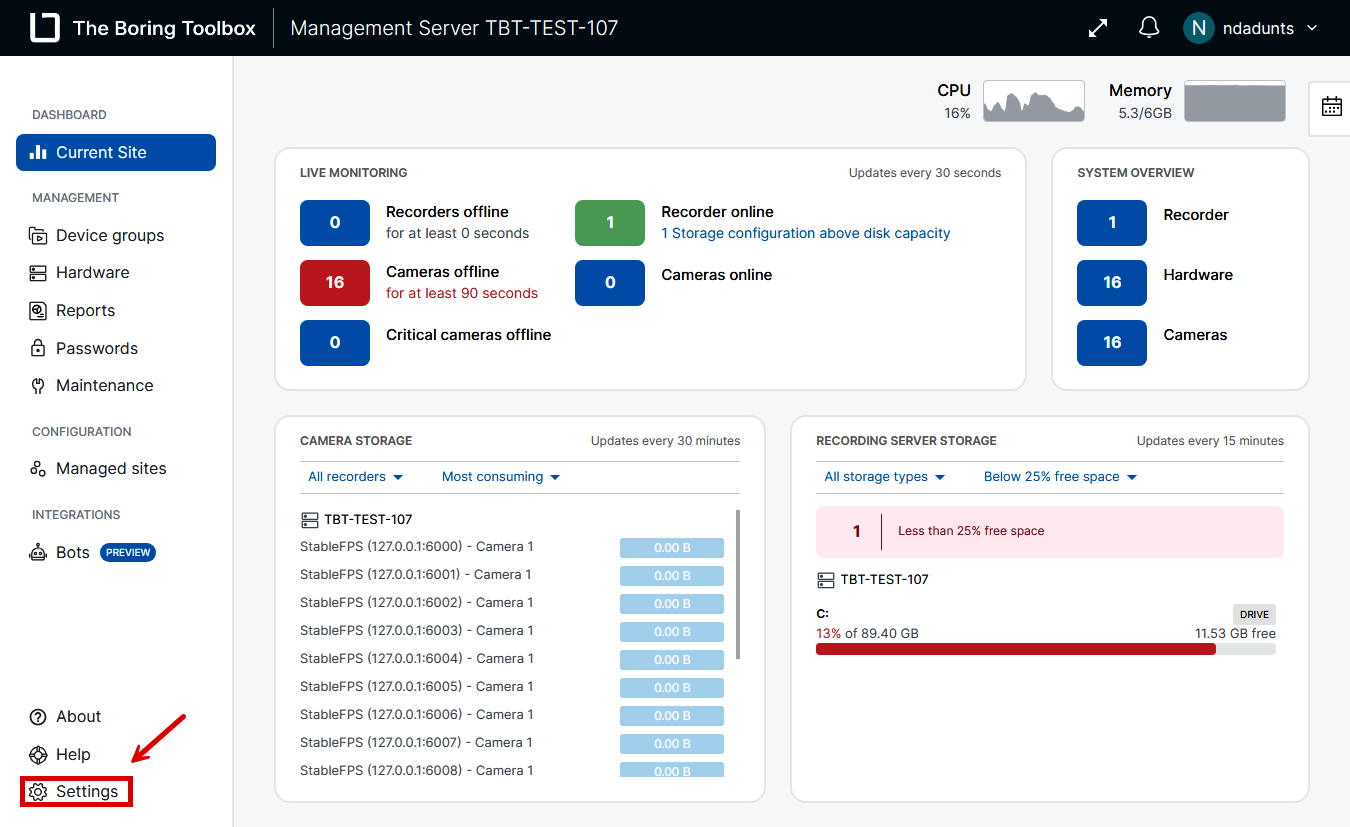Screen dimensions: 1350x827
Task: Open the Reports menu item
Action: (85, 311)
